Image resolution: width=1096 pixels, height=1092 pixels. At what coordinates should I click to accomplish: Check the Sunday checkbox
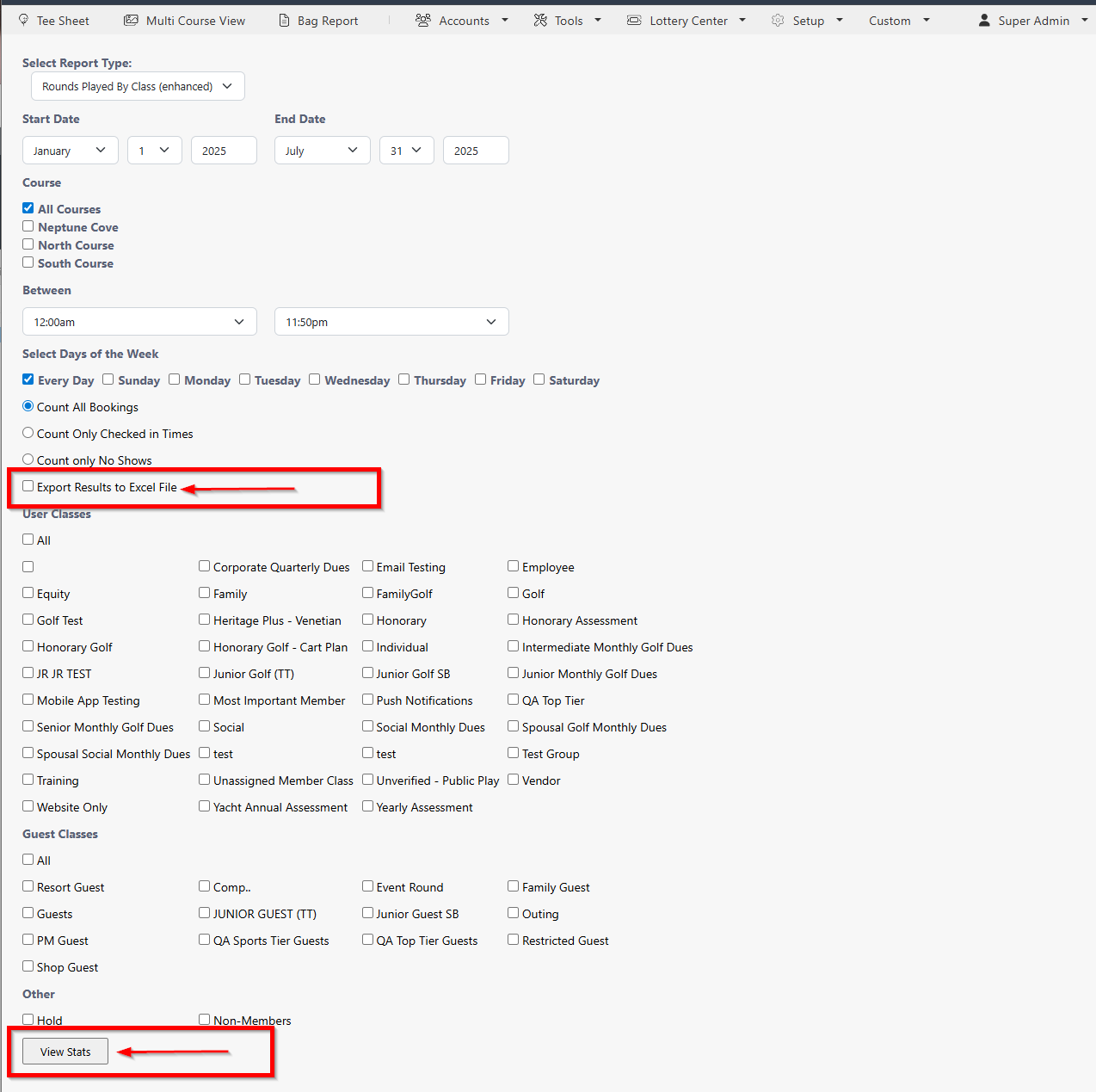108,379
